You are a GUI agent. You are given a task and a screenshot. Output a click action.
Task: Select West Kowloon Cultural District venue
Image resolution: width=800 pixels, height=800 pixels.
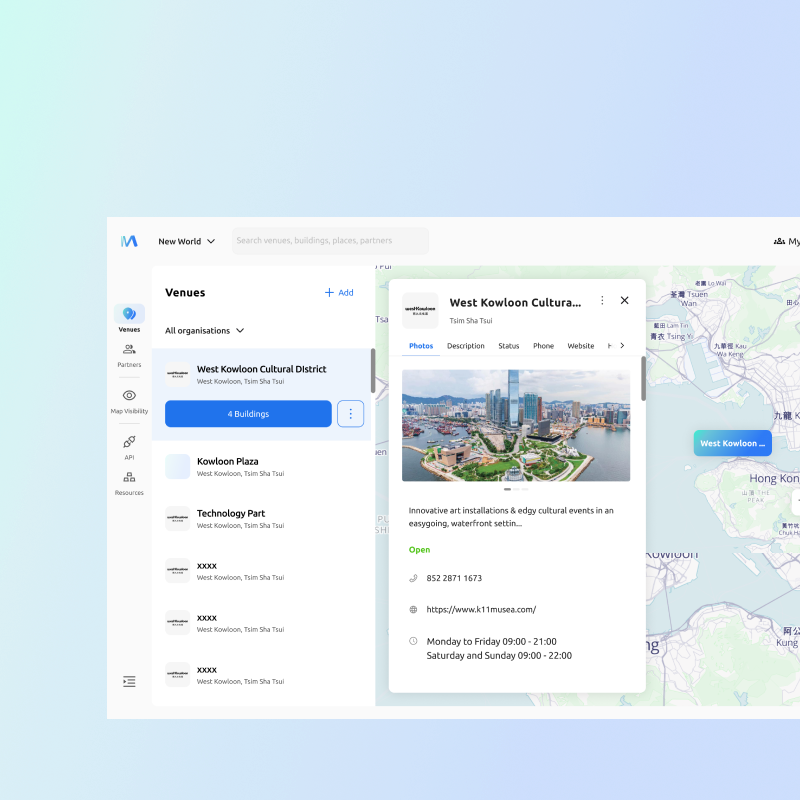(x=261, y=374)
